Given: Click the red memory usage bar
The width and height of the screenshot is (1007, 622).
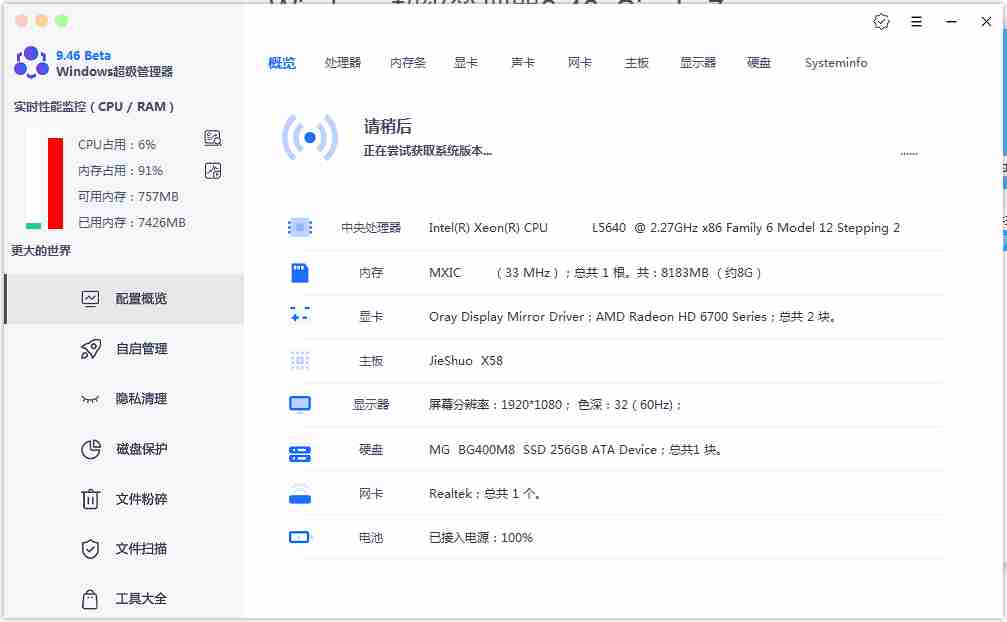Looking at the screenshot, I should pos(55,183).
